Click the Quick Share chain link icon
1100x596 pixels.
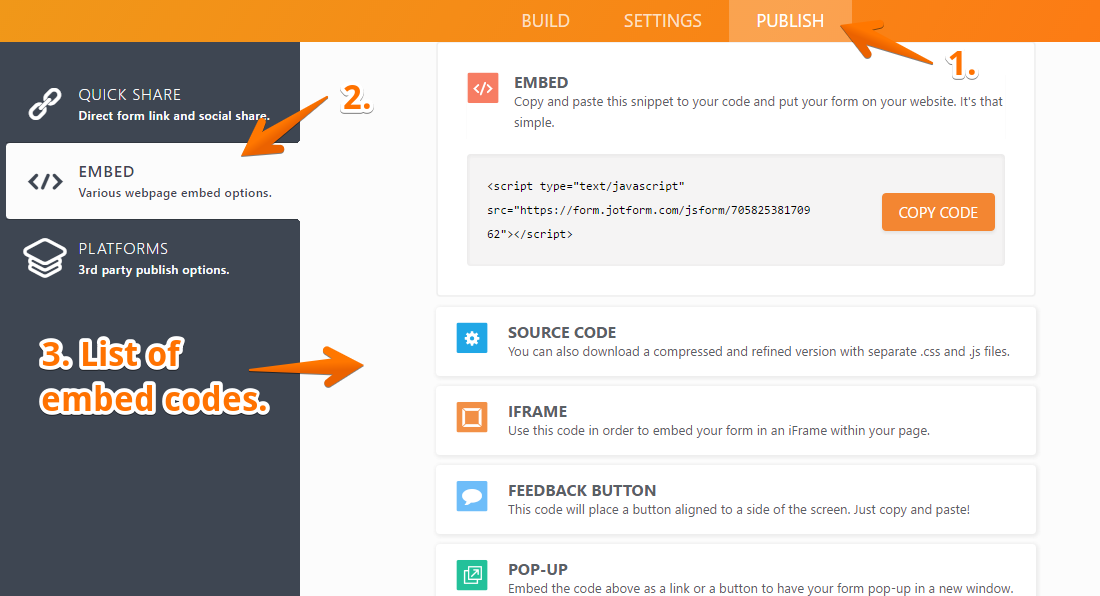pos(44,104)
